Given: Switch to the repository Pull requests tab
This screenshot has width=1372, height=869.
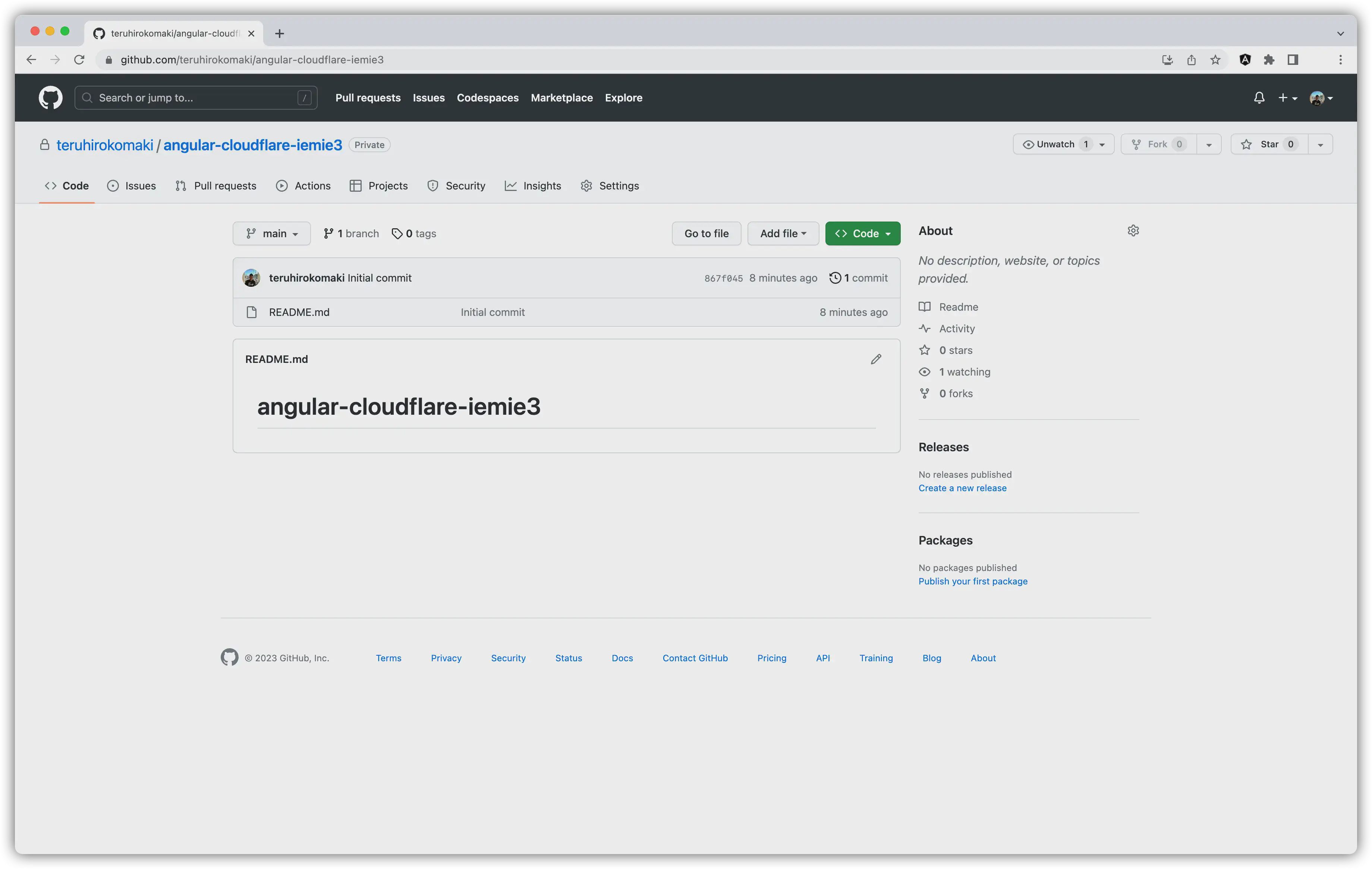Looking at the screenshot, I should [x=215, y=185].
